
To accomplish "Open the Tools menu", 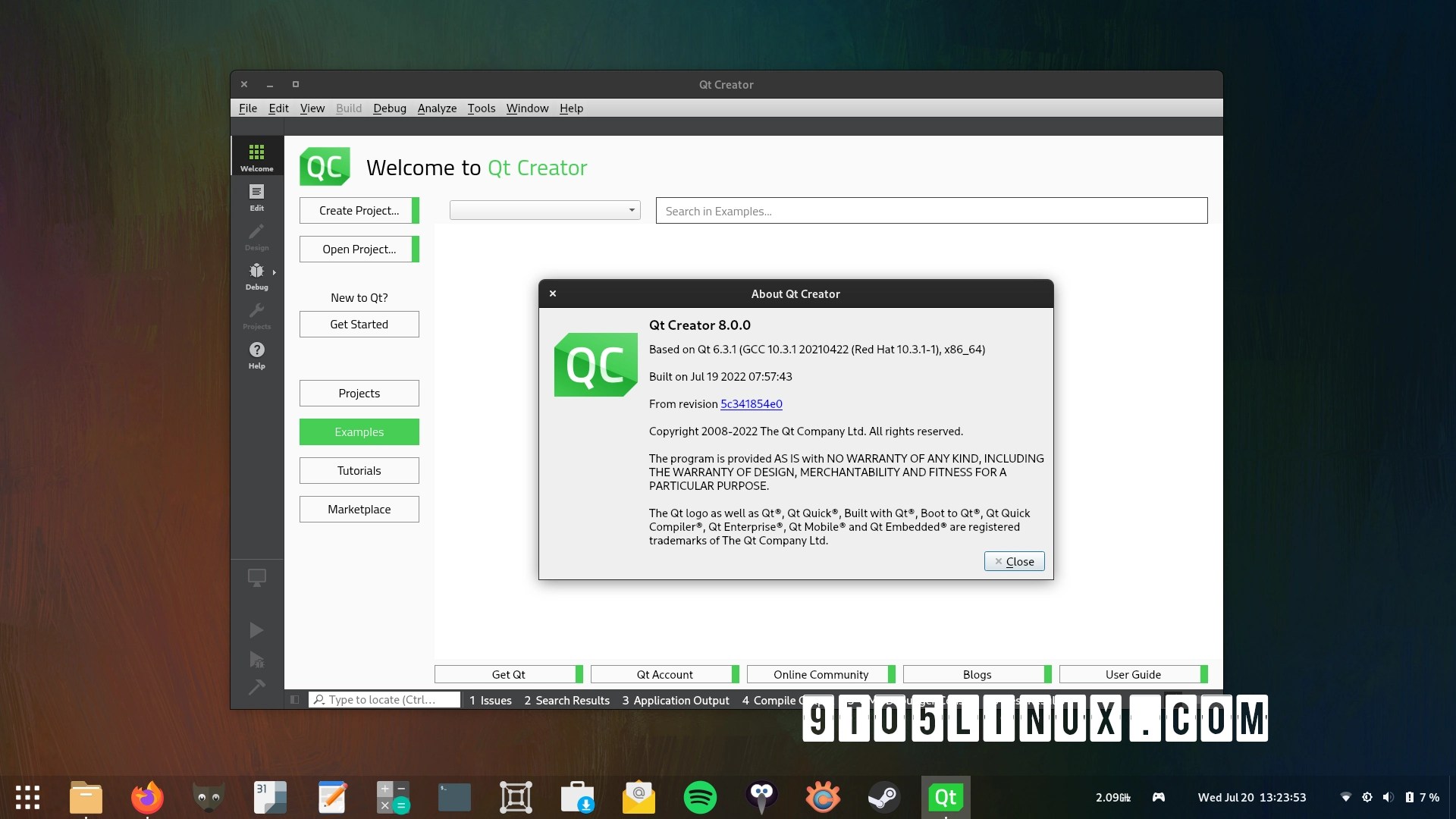I will [481, 108].
